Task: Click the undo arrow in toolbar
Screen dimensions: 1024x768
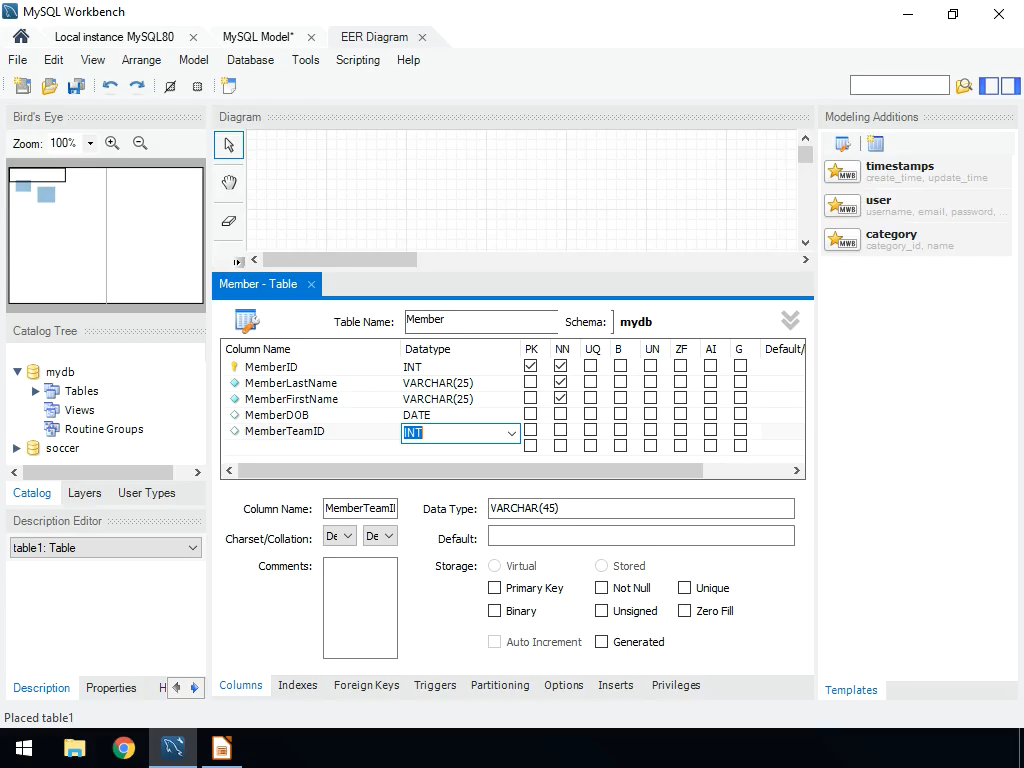Action: [x=110, y=86]
